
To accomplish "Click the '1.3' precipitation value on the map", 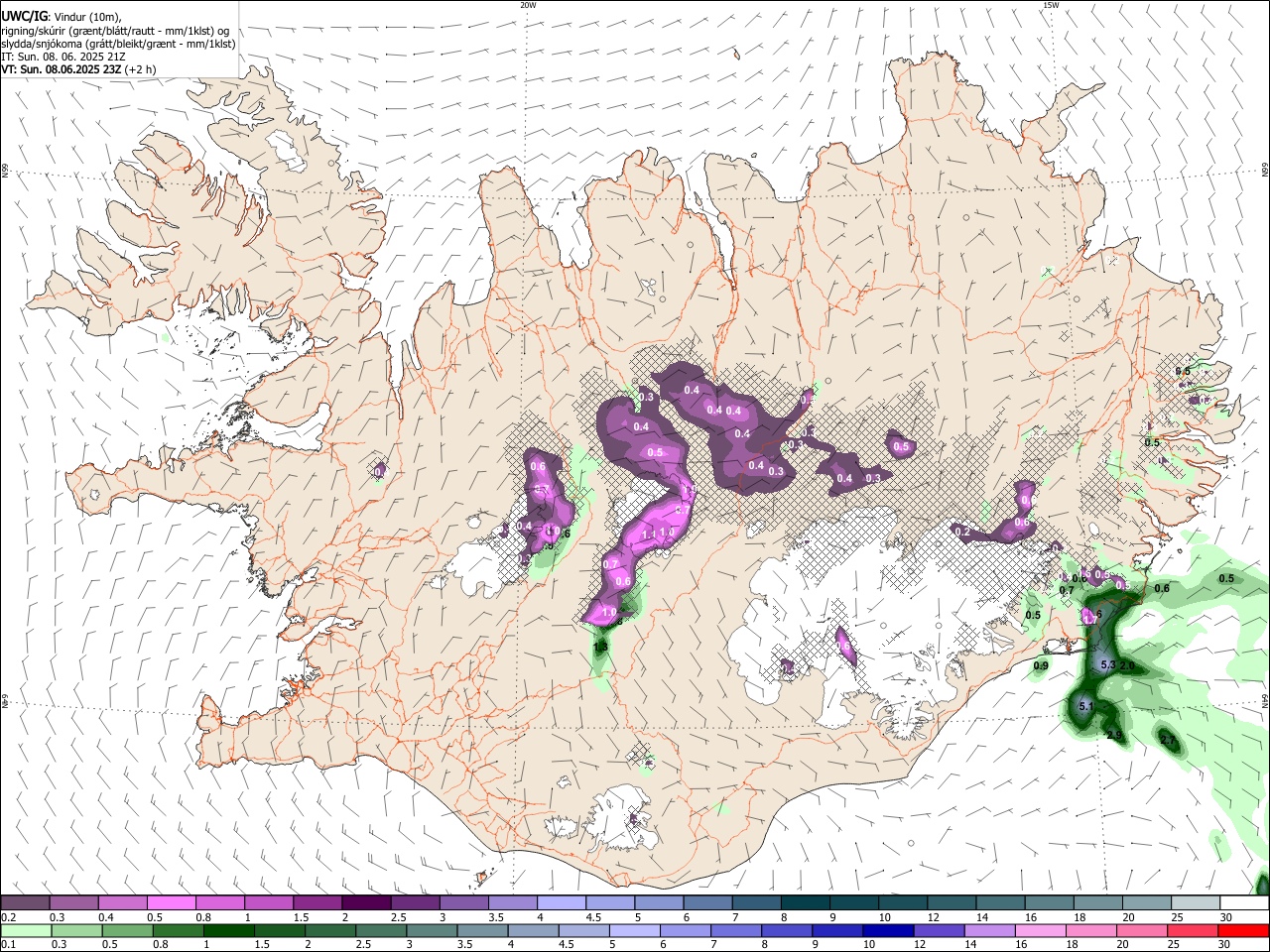I will point(600,647).
